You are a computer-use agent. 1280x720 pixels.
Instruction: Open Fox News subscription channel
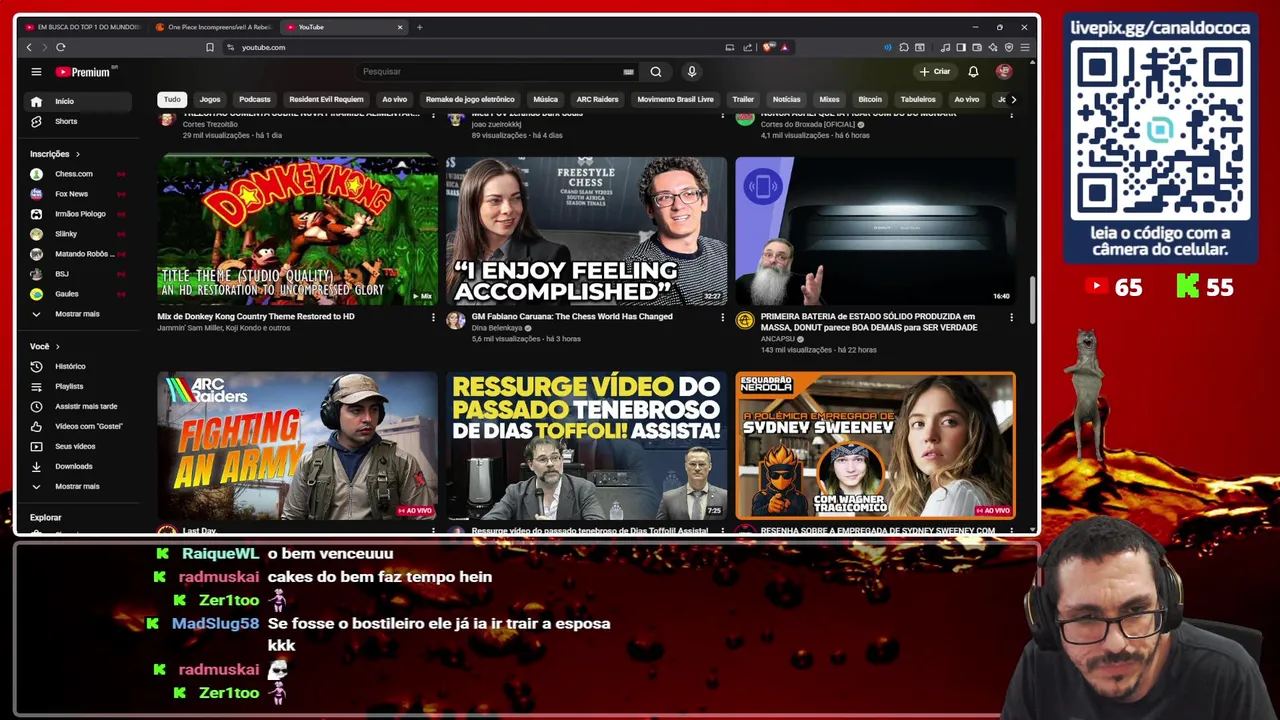79,194
